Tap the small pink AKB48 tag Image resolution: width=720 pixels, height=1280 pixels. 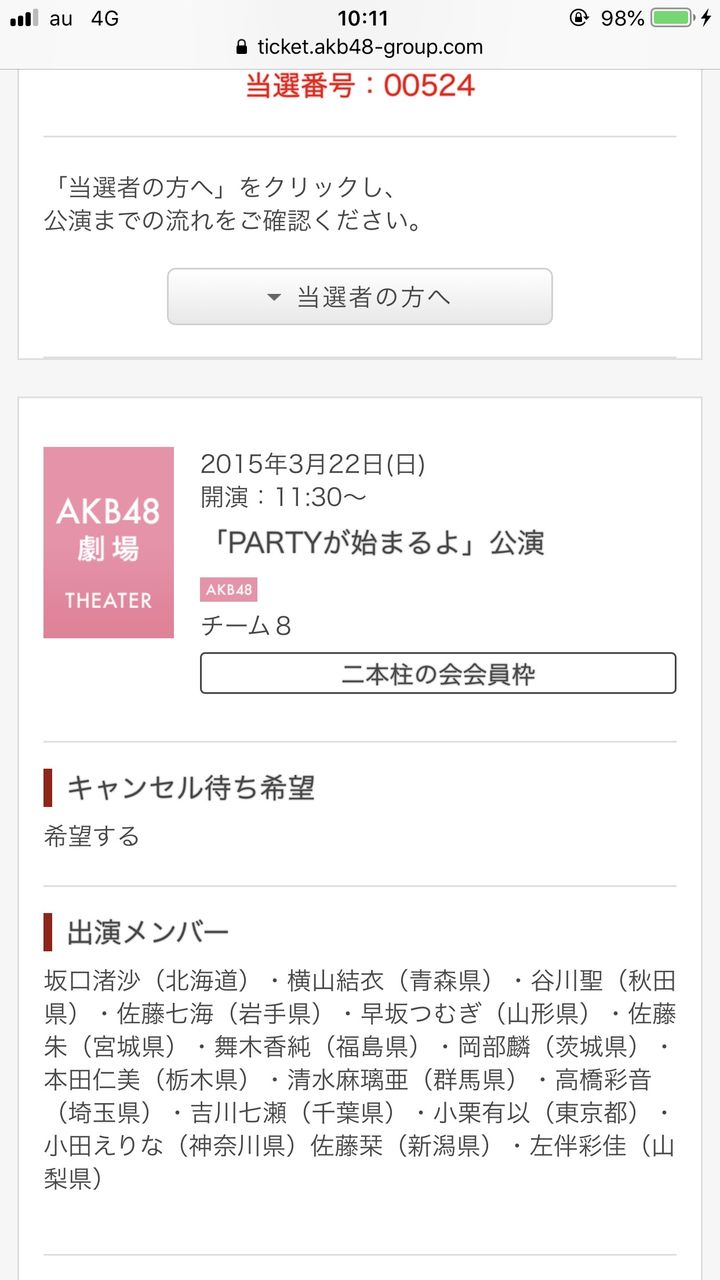pos(228,589)
